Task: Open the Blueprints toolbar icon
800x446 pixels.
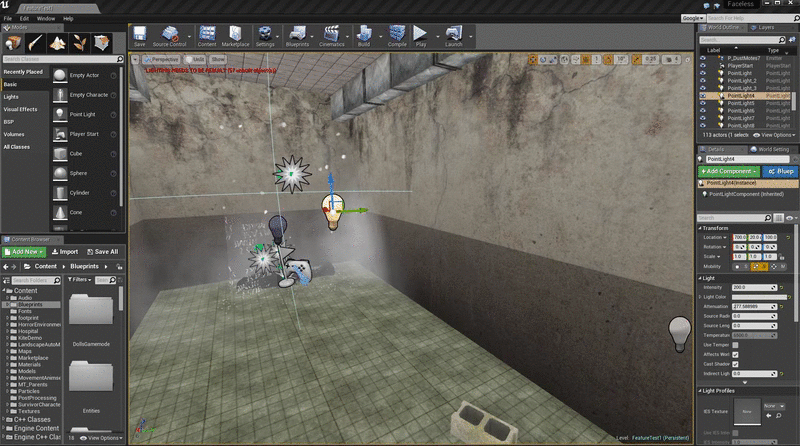Action: pyautogui.click(x=297, y=36)
